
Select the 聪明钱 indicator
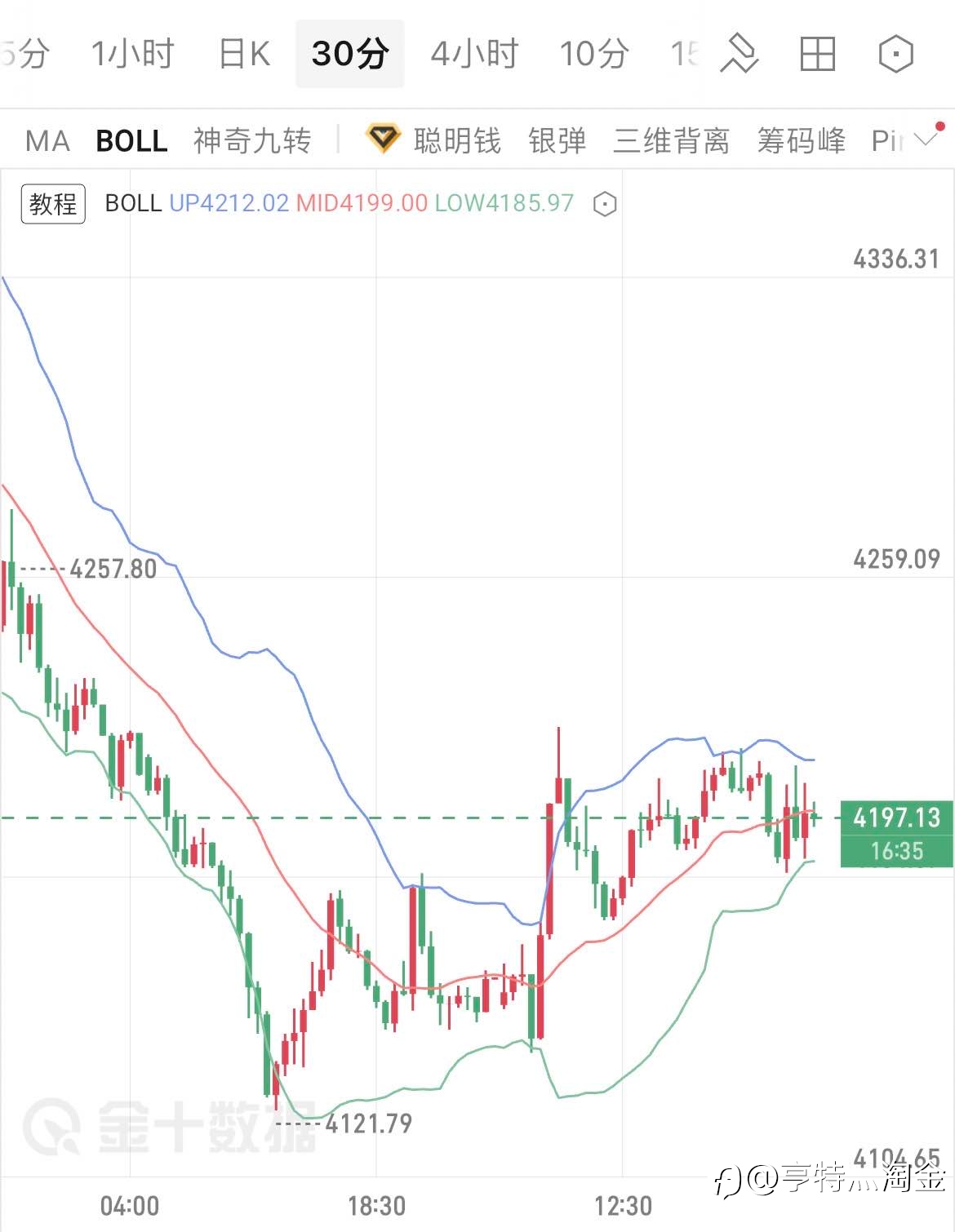click(457, 140)
